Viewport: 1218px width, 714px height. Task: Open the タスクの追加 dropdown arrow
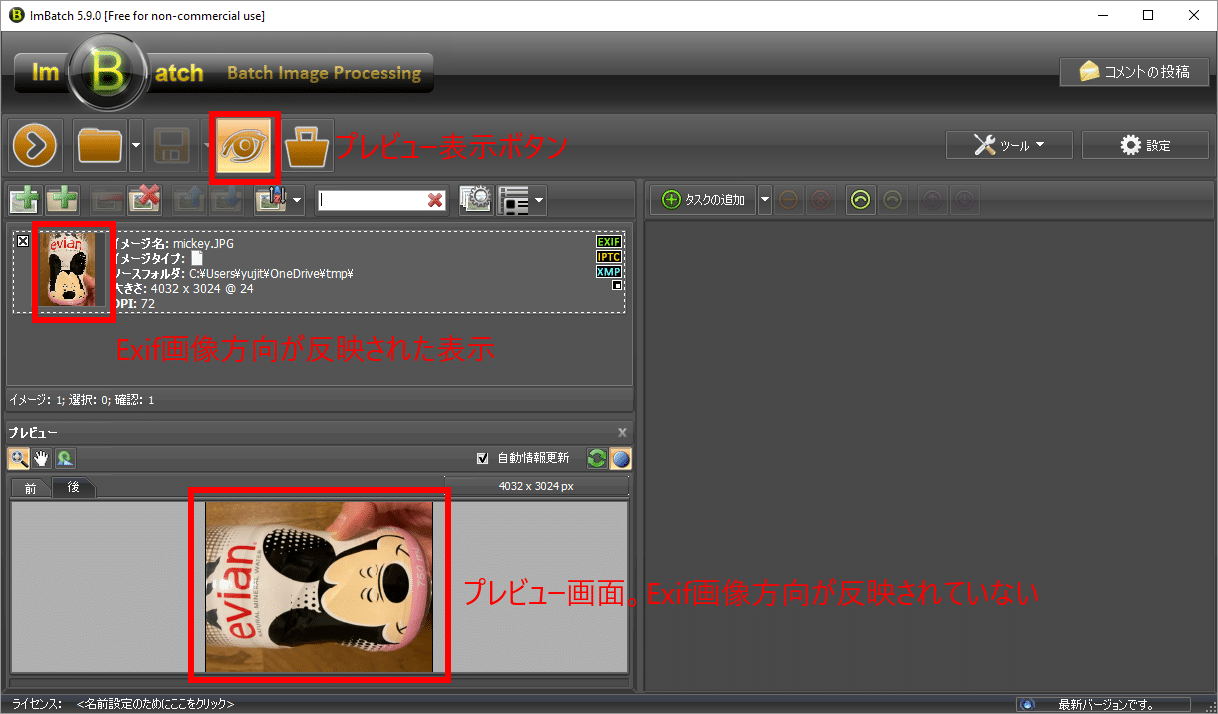[x=765, y=199]
